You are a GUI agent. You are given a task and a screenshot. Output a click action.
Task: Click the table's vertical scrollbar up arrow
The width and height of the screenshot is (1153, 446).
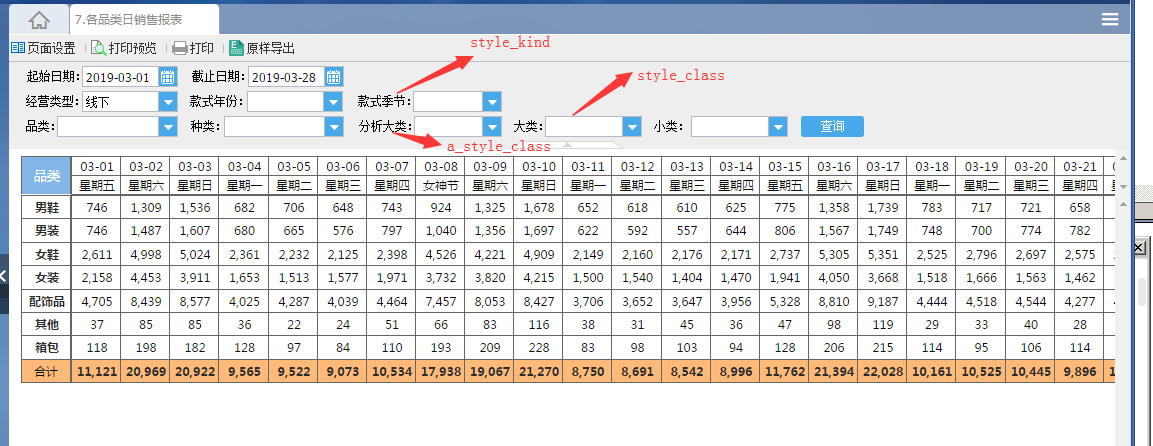[1122, 157]
